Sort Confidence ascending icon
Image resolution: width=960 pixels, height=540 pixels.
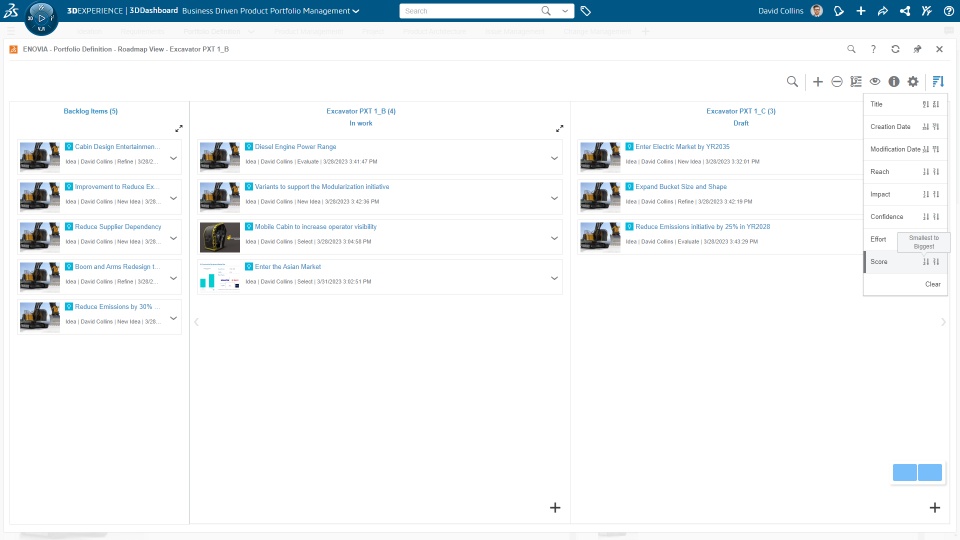pos(926,217)
